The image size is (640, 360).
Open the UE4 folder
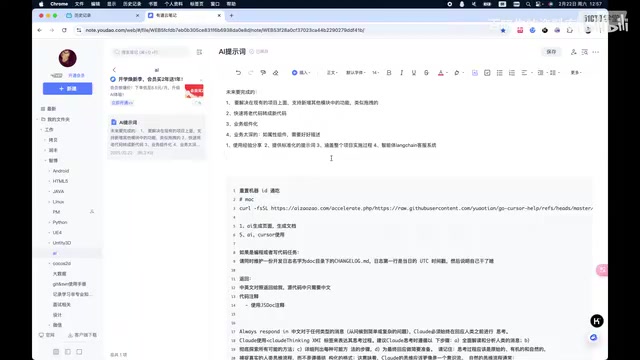57,233
